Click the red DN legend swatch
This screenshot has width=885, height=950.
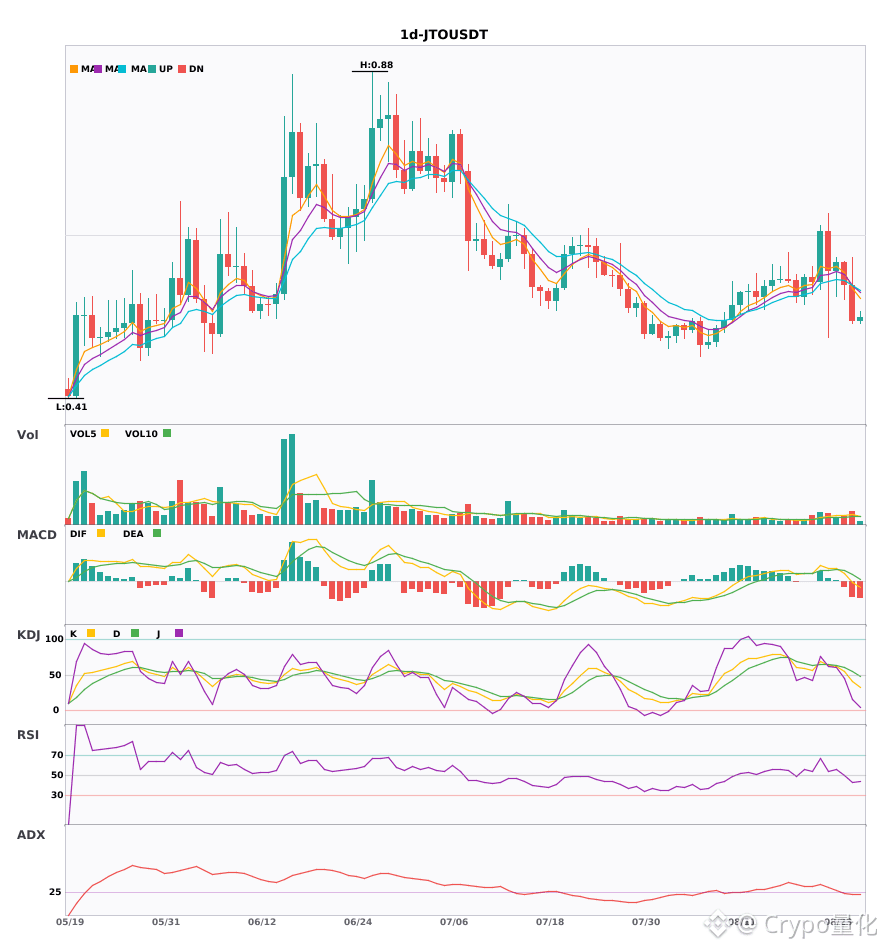[x=182, y=69]
